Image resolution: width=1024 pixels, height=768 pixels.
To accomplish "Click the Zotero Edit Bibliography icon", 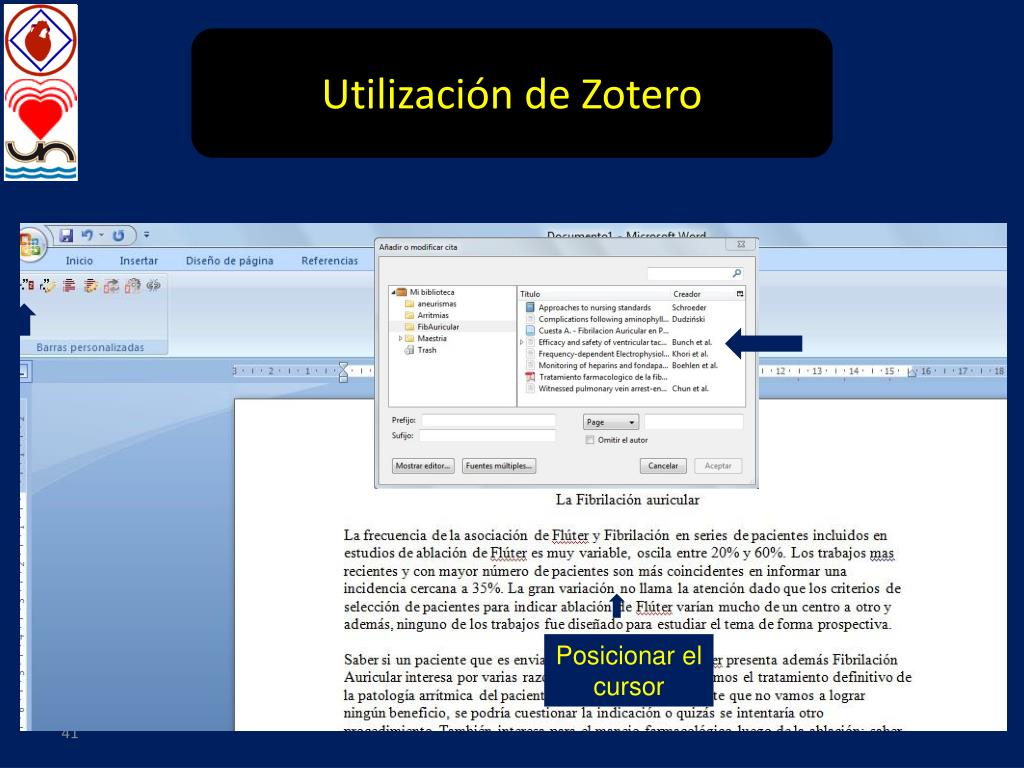I will coord(90,285).
